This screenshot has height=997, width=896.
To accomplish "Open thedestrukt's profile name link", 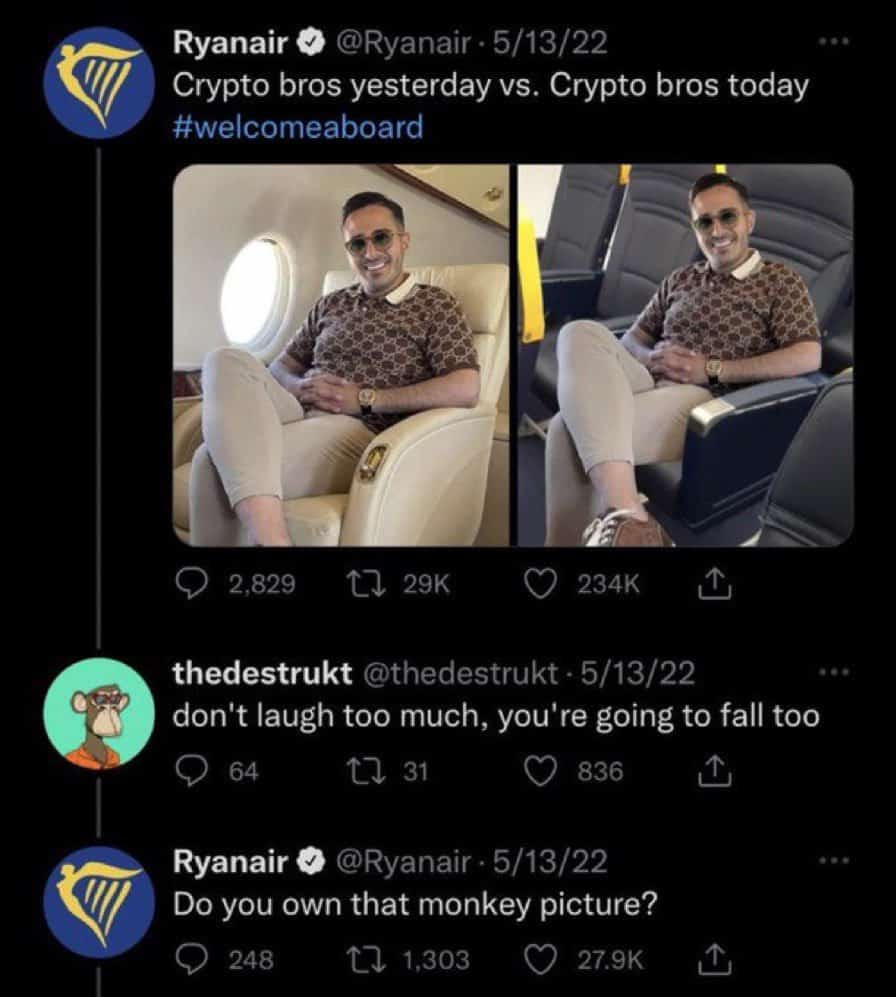I will pyautogui.click(x=262, y=674).
